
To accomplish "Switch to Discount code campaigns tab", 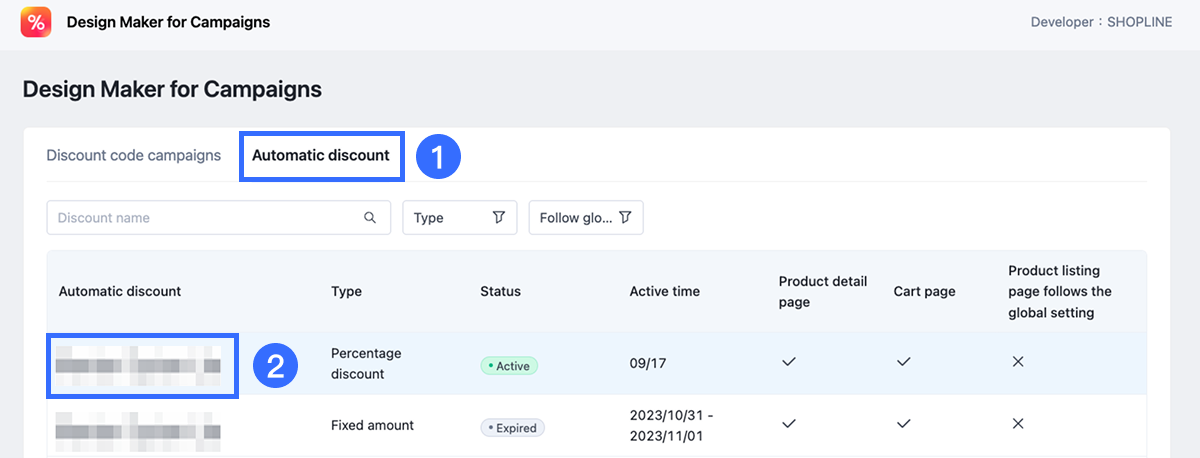I will [x=134, y=156].
